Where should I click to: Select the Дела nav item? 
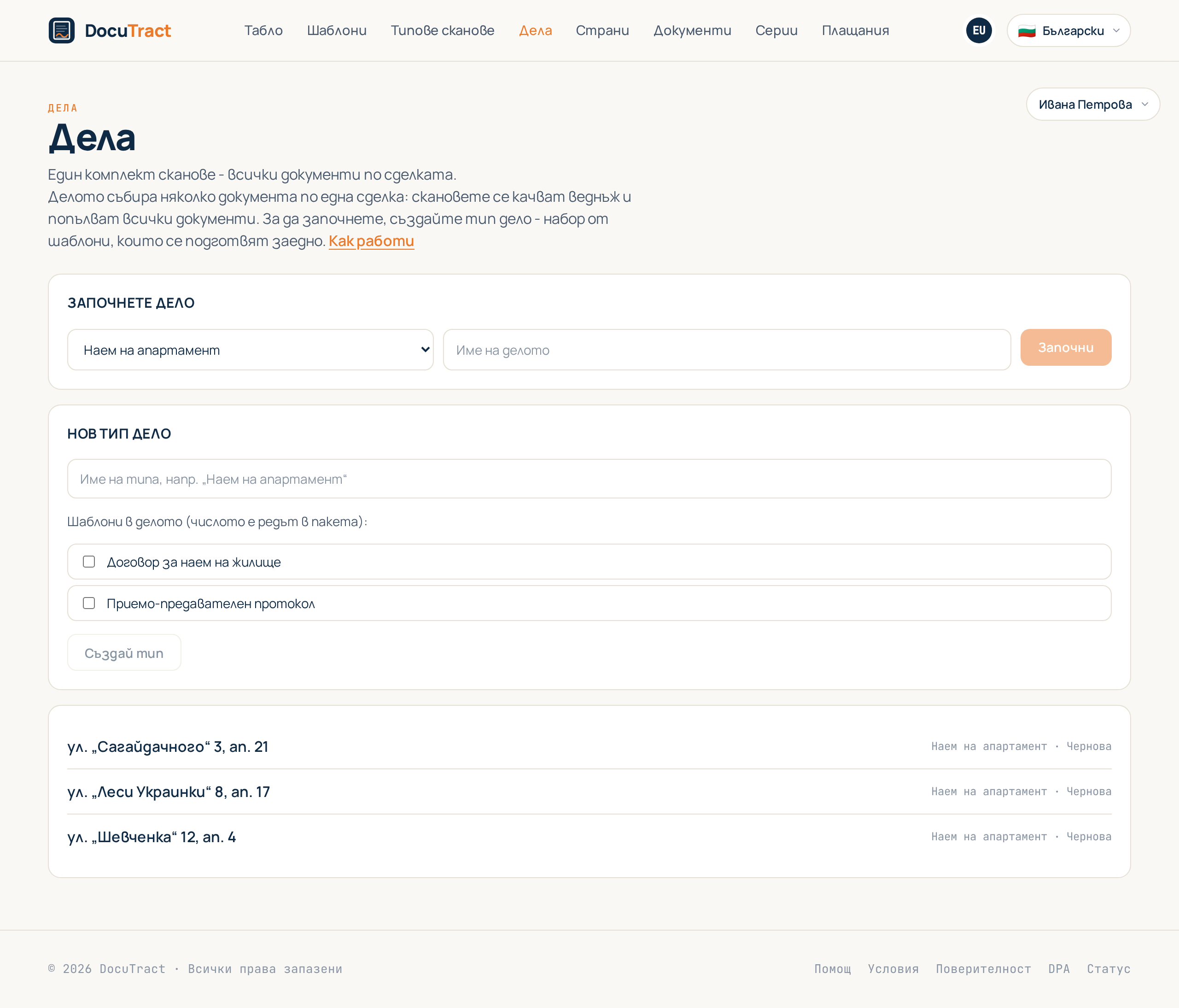click(536, 30)
